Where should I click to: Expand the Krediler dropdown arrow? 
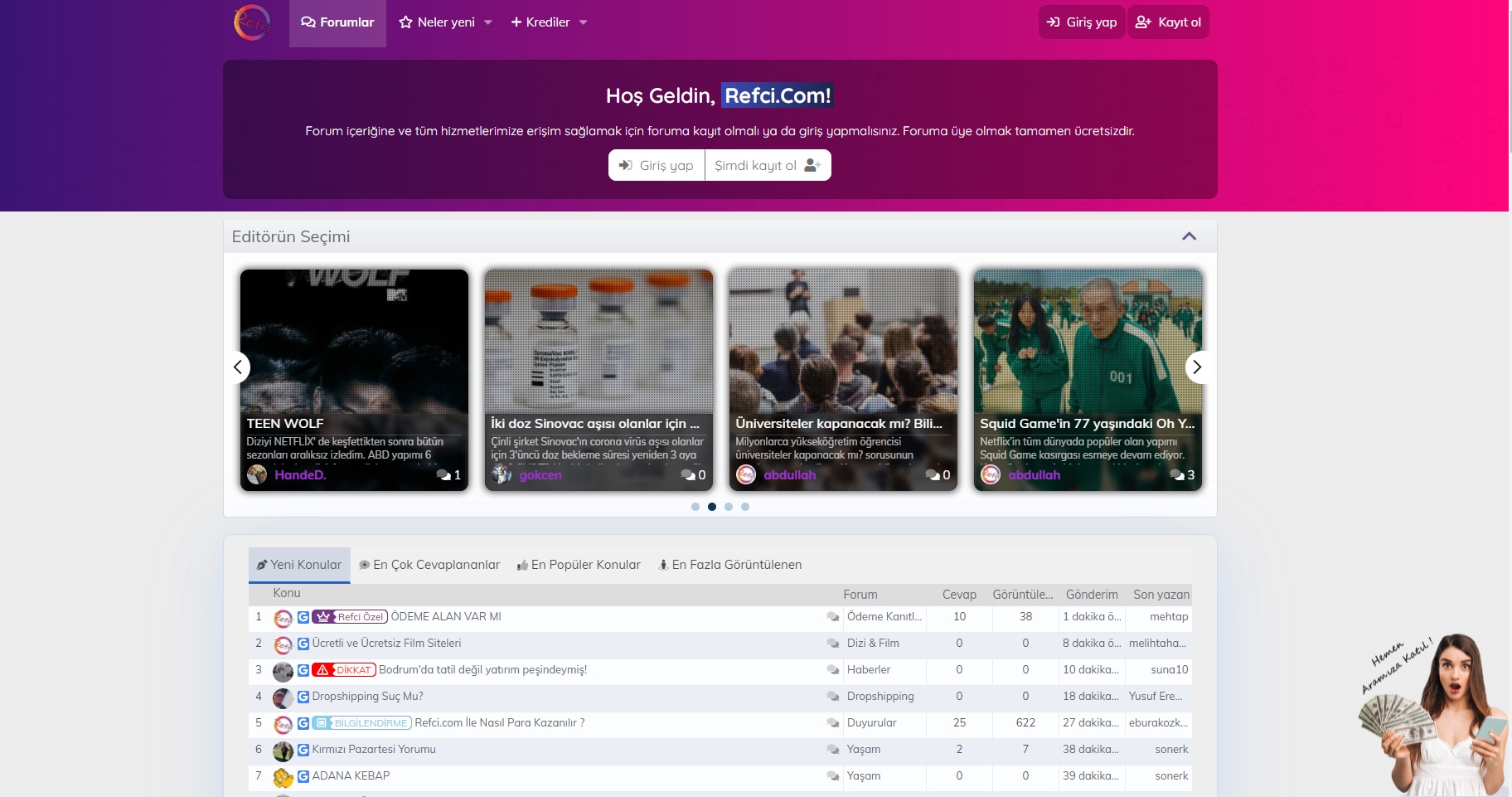click(584, 22)
